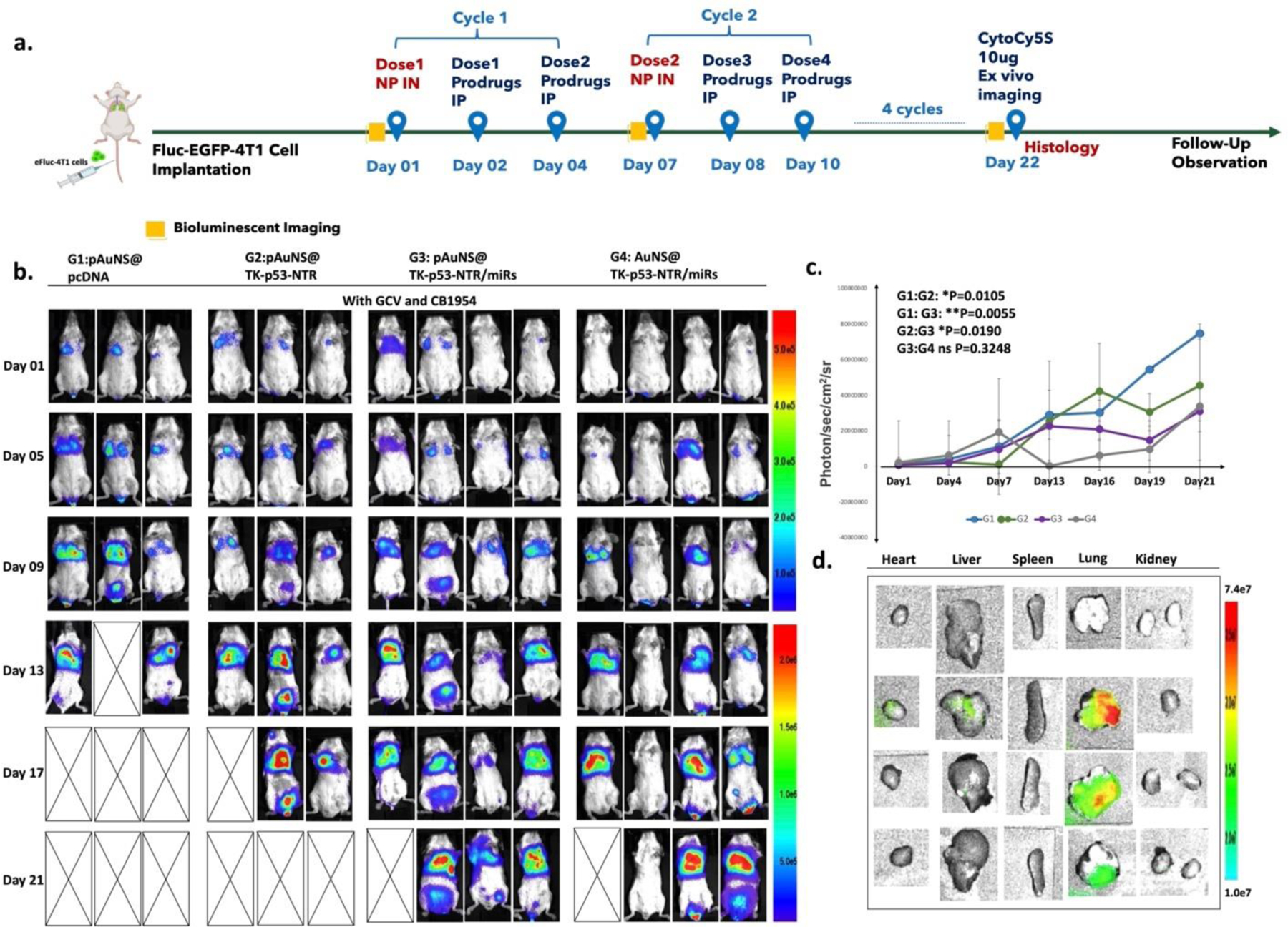Select the Day 08 location pin

click(x=729, y=125)
